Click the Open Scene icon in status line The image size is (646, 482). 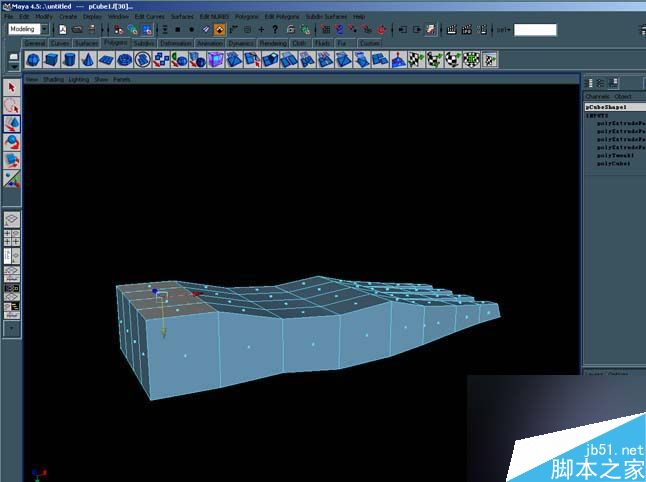tap(77, 29)
